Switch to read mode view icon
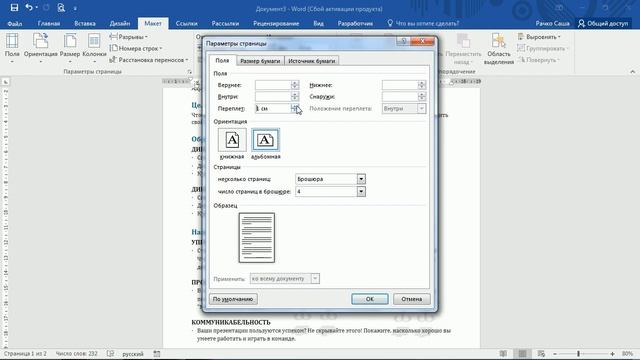The image size is (640, 360). (503, 353)
